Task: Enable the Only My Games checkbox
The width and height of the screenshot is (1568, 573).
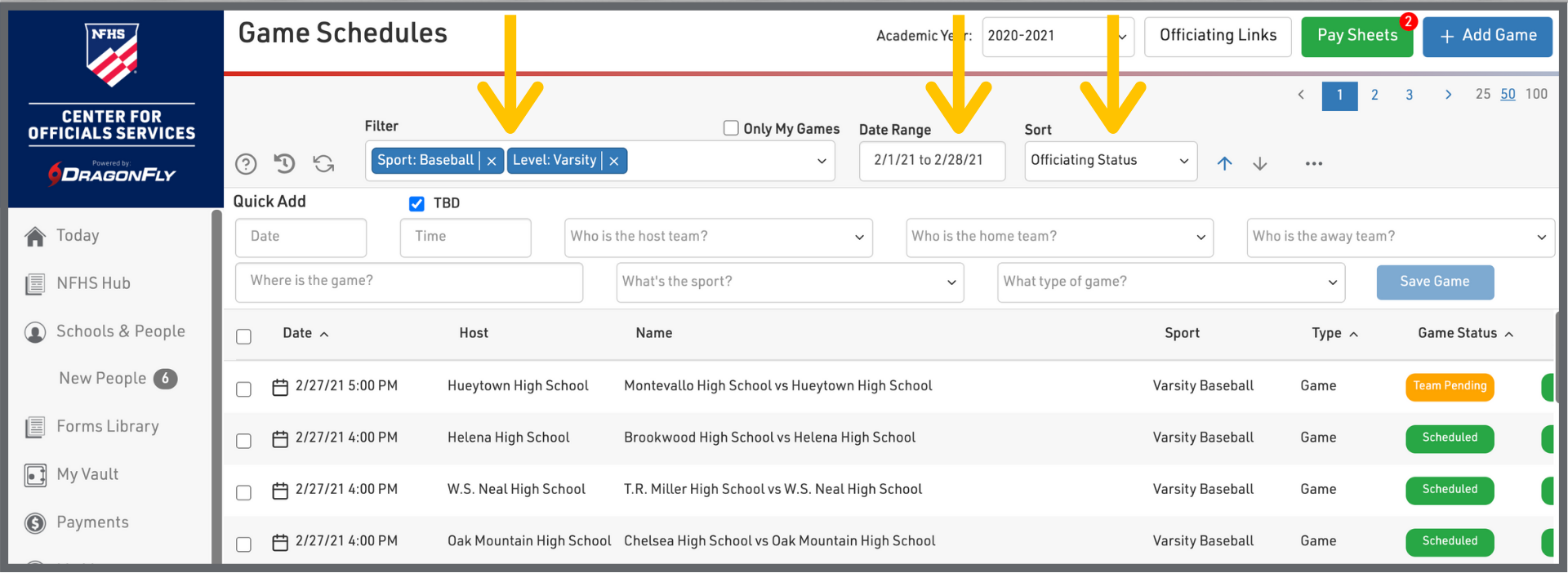Action: point(731,128)
